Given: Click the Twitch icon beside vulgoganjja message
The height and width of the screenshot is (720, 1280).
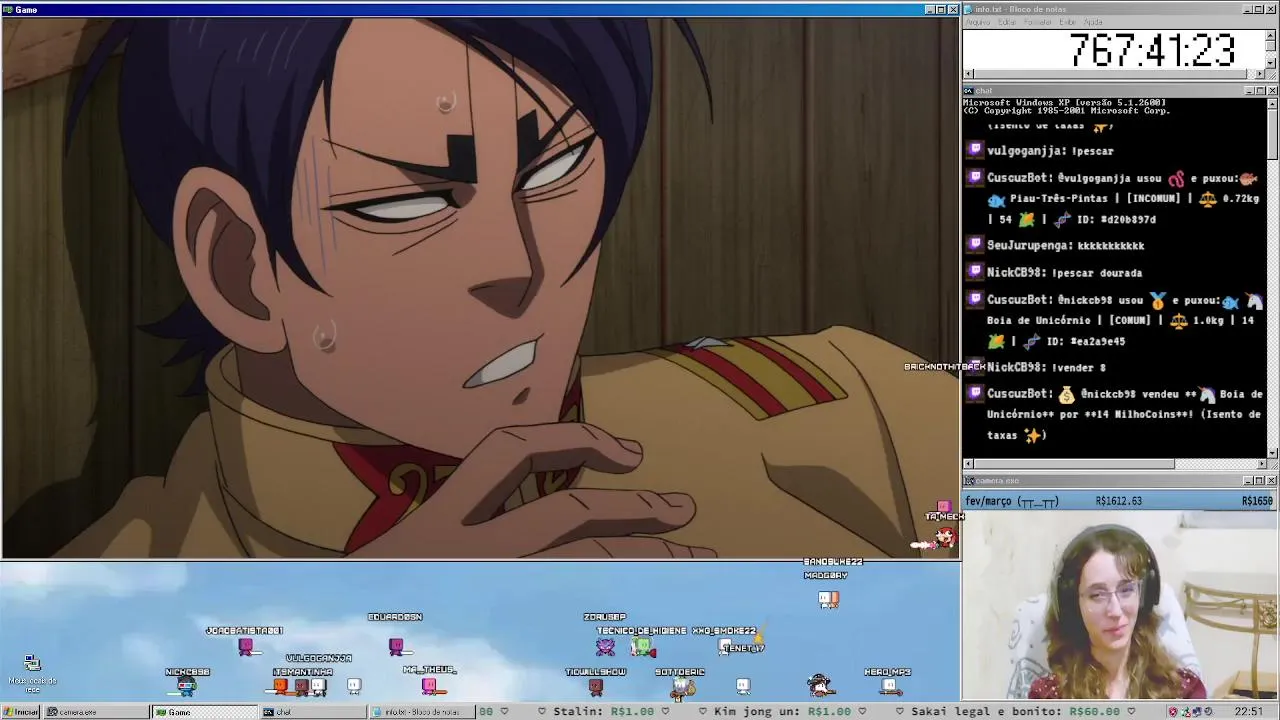Looking at the screenshot, I should click(974, 150).
